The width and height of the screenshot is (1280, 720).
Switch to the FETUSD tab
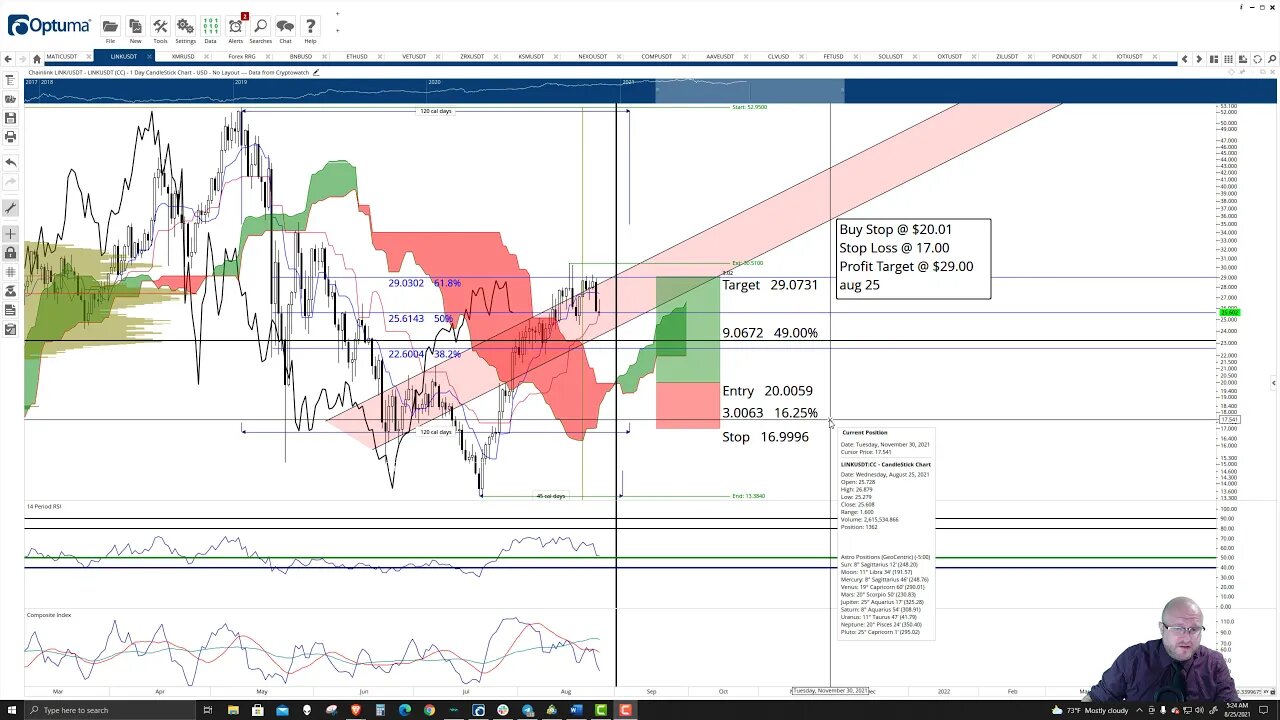tap(833, 57)
